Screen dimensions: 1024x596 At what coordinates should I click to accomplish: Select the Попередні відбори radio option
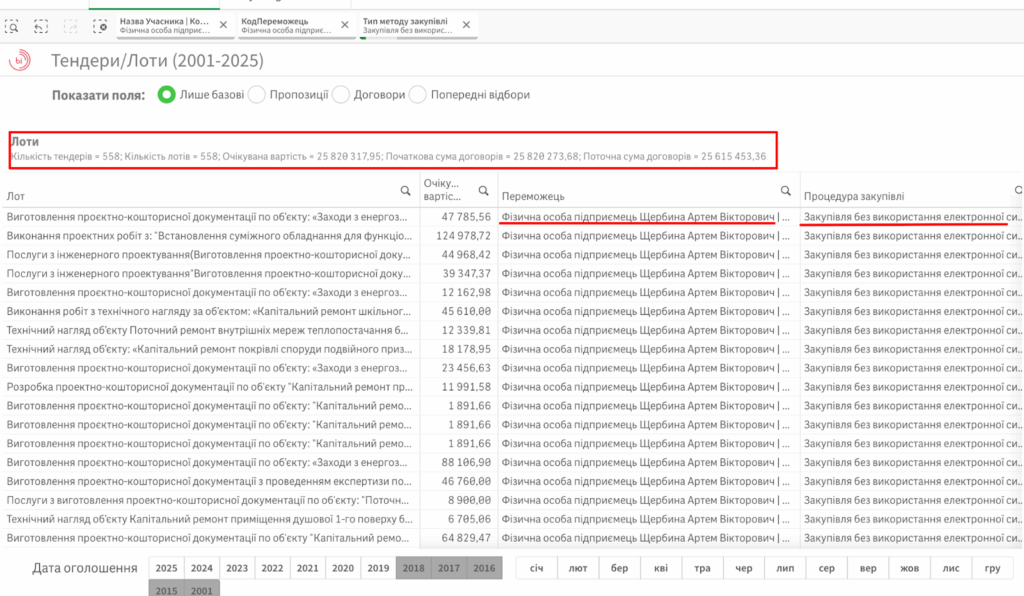[x=418, y=95]
